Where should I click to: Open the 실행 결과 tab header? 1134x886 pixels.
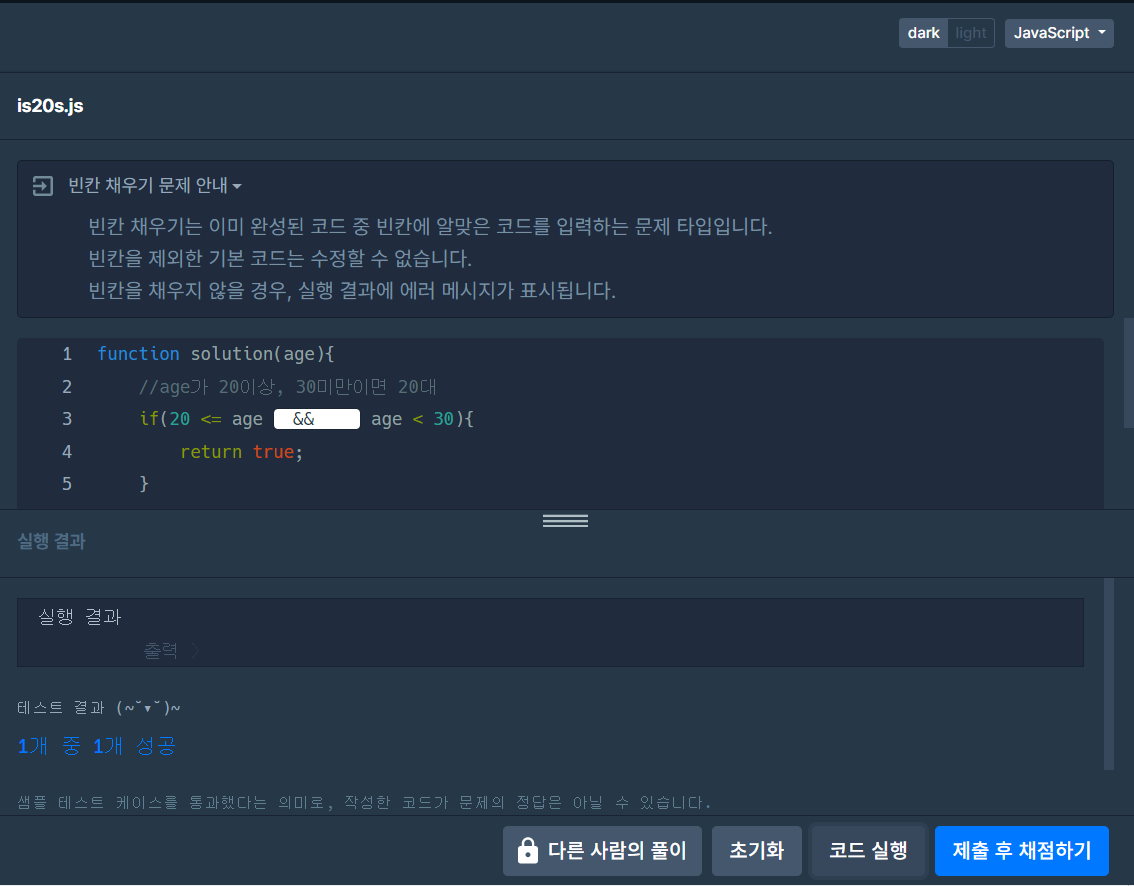click(x=51, y=541)
